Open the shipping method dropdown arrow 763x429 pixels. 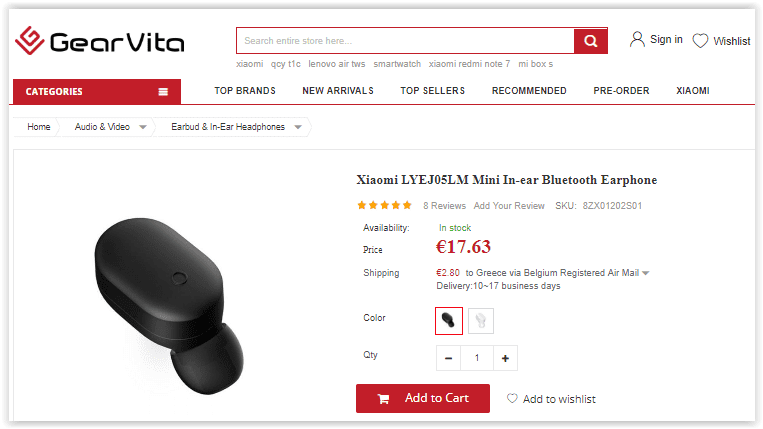pos(646,273)
